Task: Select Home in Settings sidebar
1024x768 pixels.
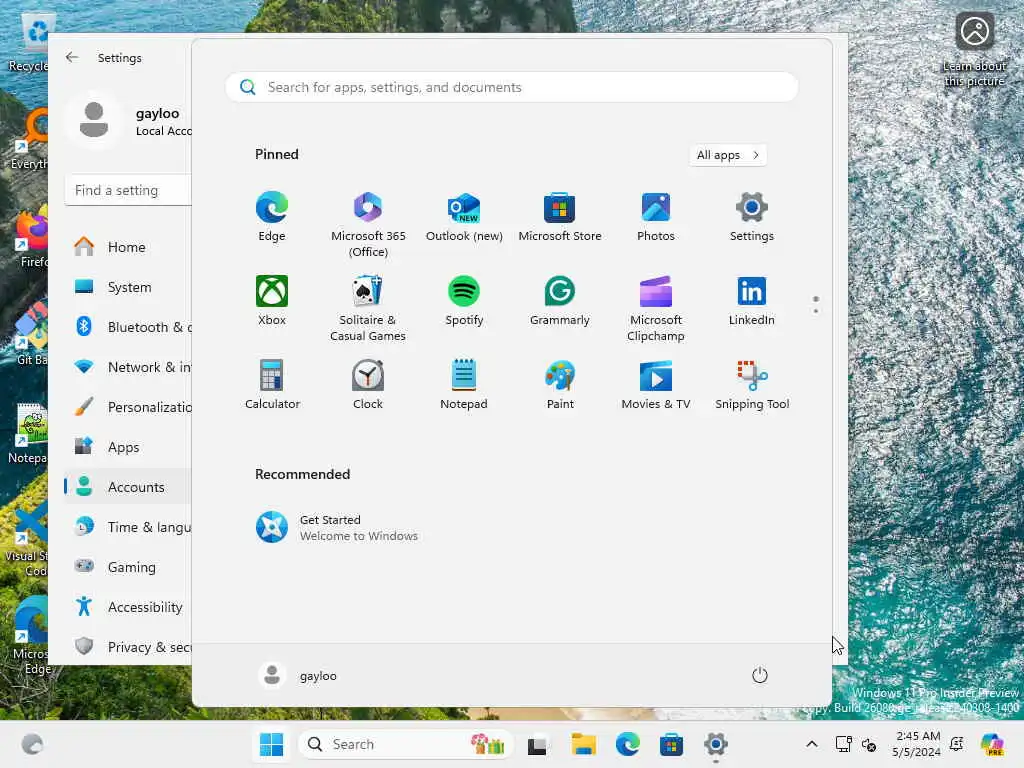Action: [x=128, y=247]
